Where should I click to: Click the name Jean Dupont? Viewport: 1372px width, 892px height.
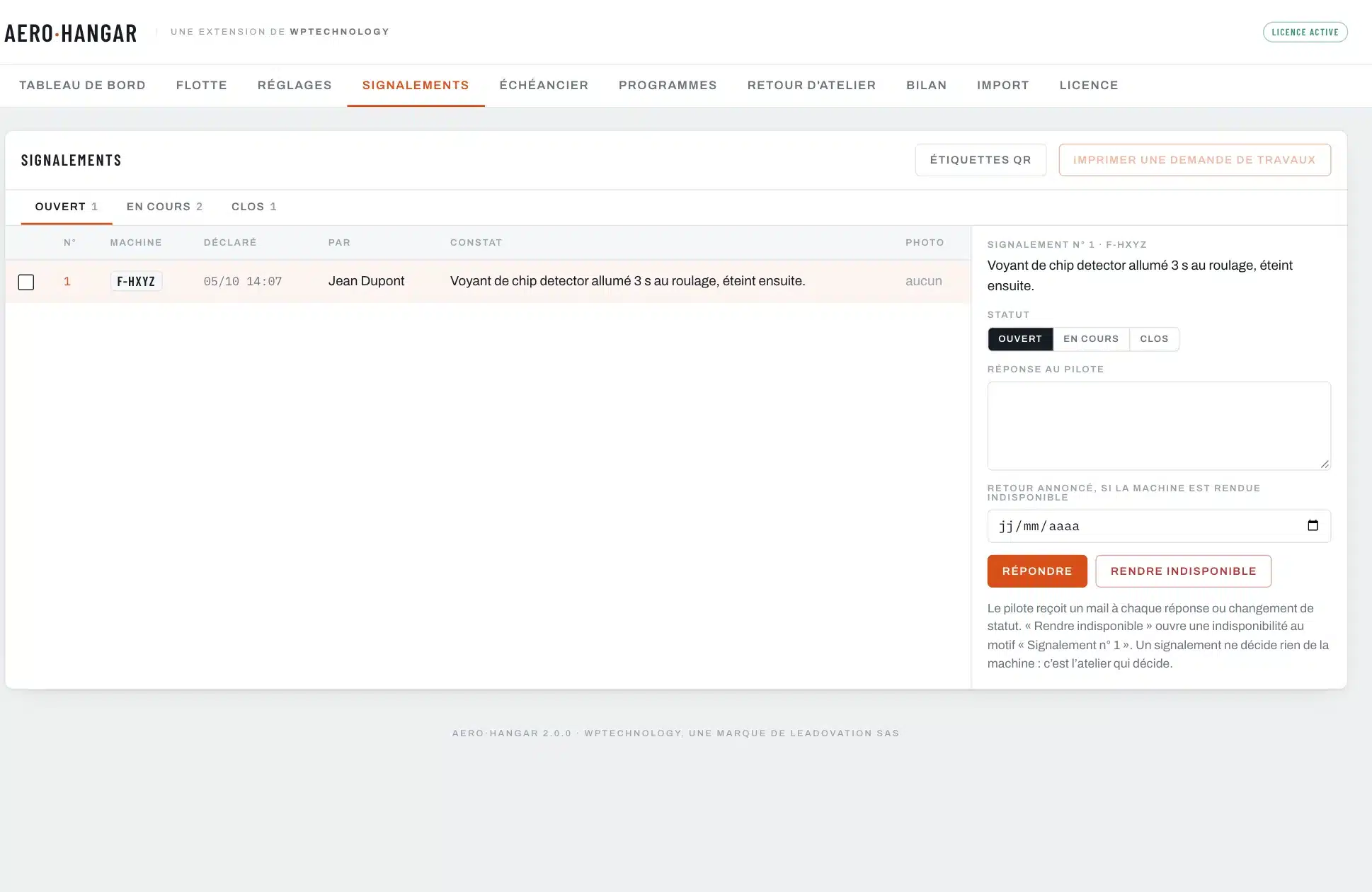click(x=366, y=281)
